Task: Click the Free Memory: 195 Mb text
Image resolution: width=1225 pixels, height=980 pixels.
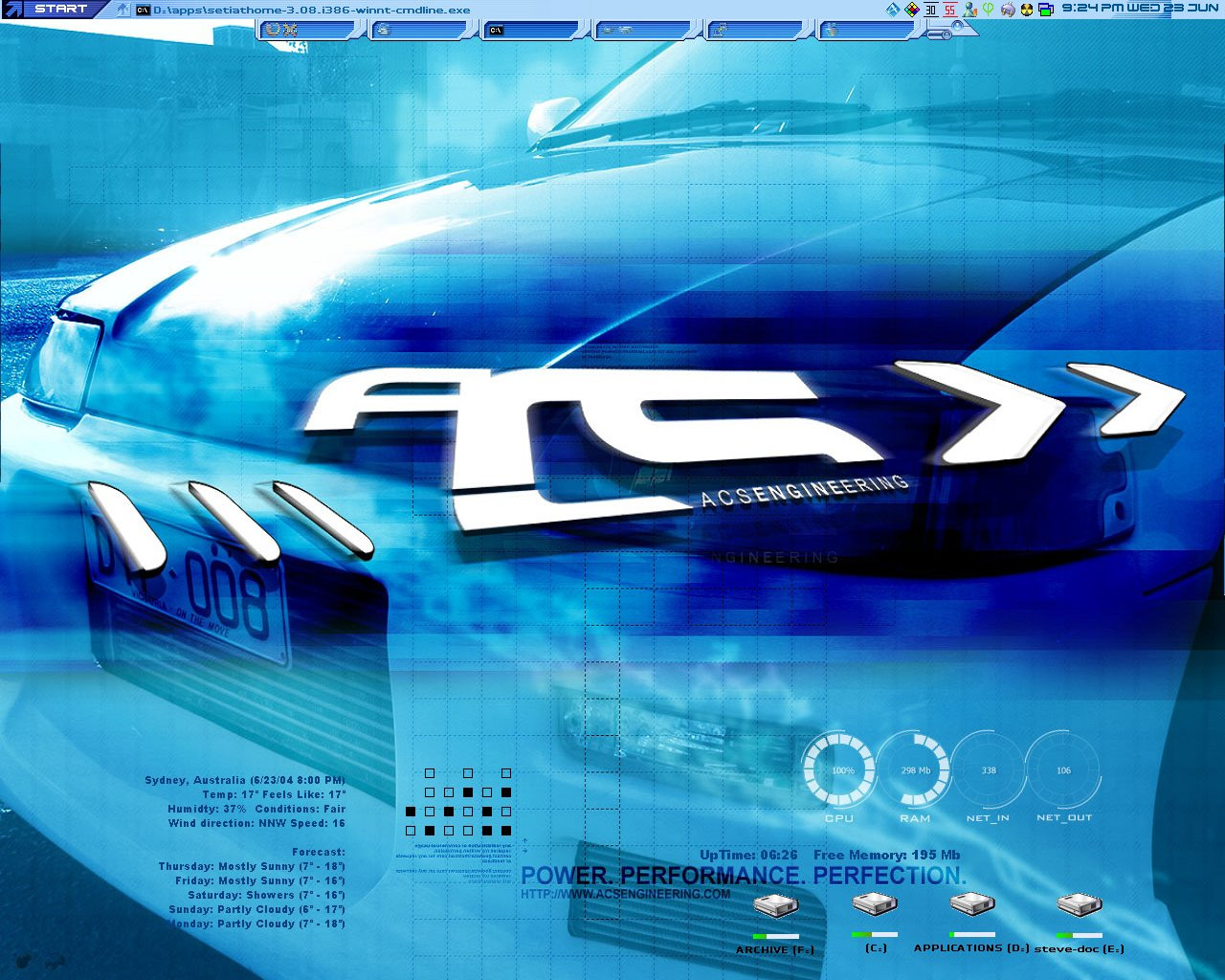Action: [x=887, y=855]
